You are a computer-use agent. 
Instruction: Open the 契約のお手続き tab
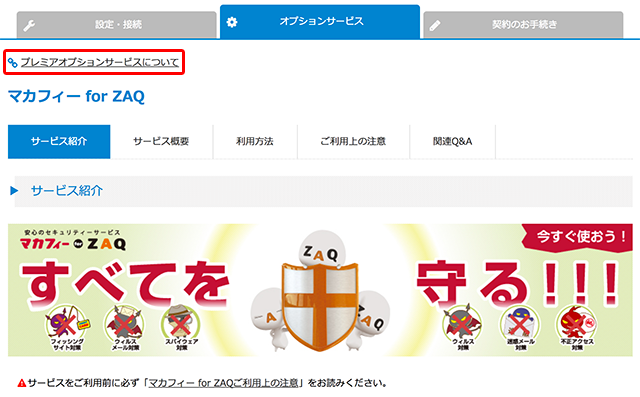tap(523, 25)
